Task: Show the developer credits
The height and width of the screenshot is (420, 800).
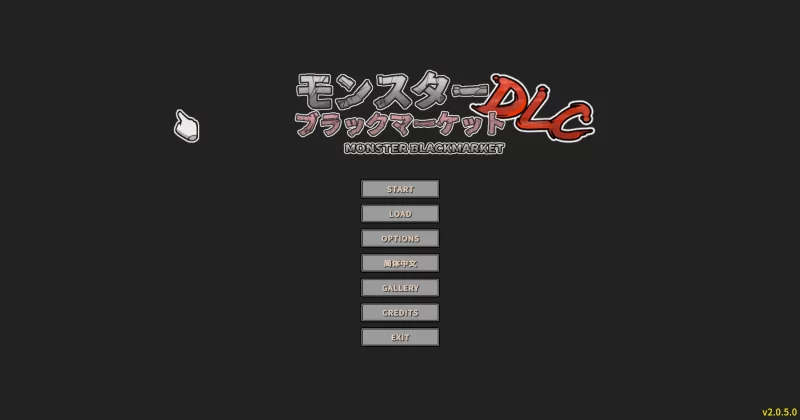Action: coord(400,313)
